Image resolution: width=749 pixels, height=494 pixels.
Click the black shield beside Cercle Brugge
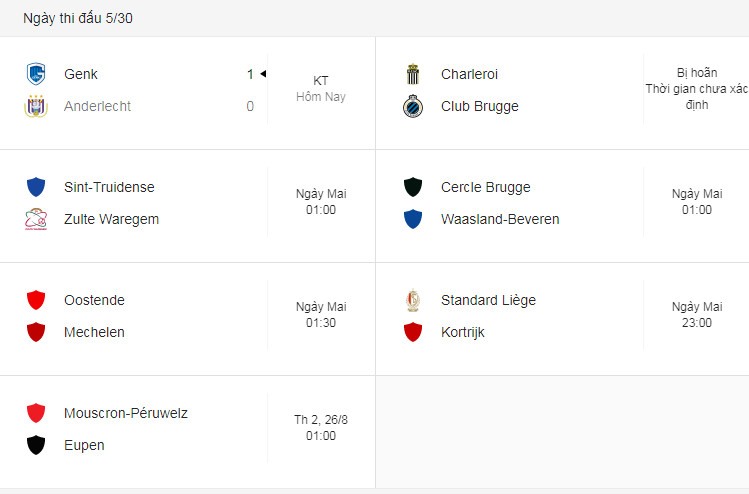click(413, 187)
